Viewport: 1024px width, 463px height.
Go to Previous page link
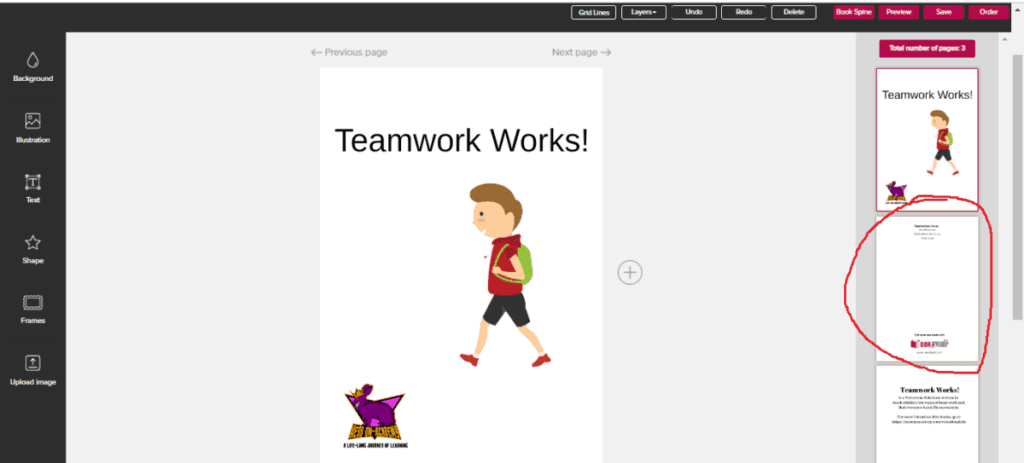[349, 52]
